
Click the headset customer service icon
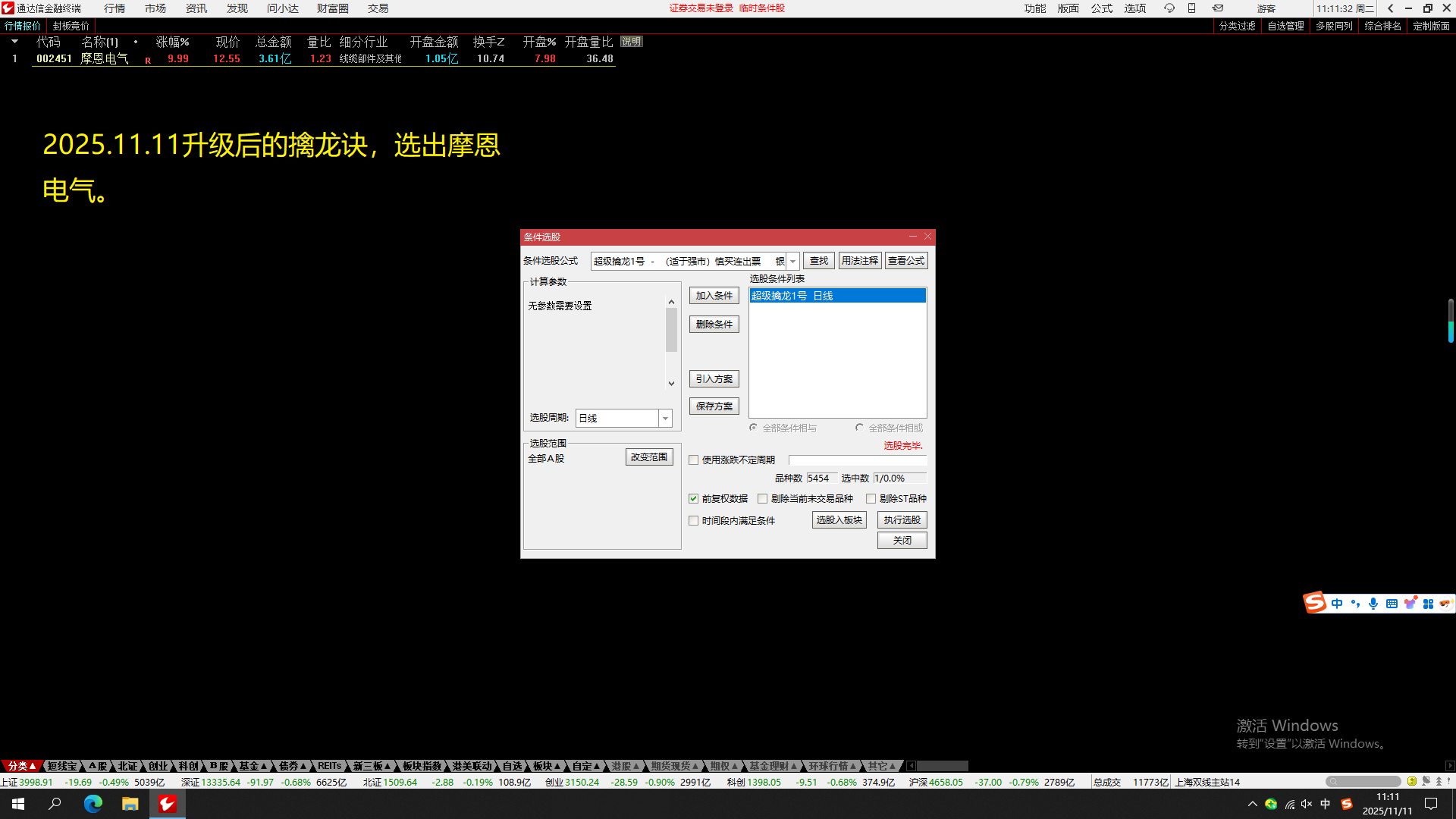[1169, 8]
